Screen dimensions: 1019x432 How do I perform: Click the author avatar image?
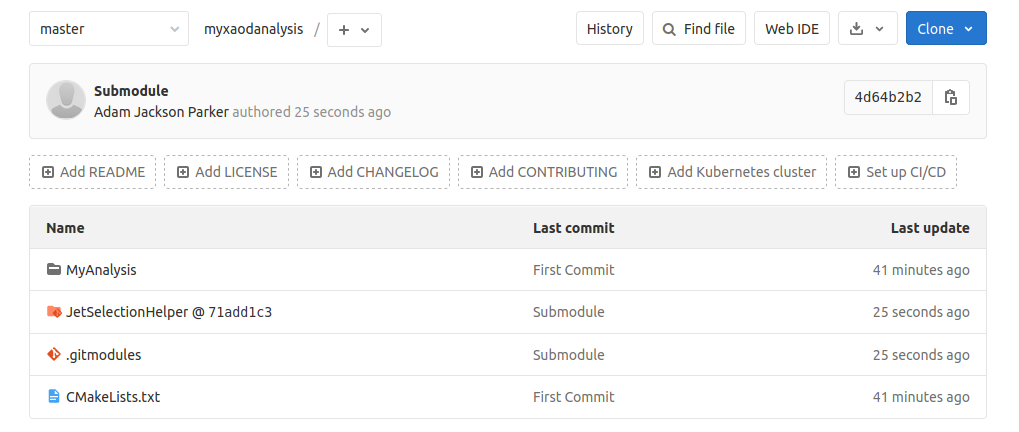pyautogui.click(x=66, y=101)
